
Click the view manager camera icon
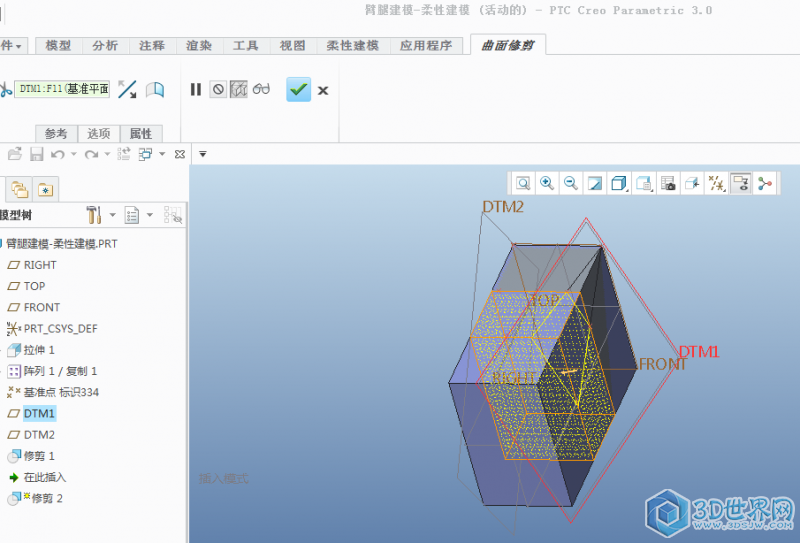click(x=668, y=183)
